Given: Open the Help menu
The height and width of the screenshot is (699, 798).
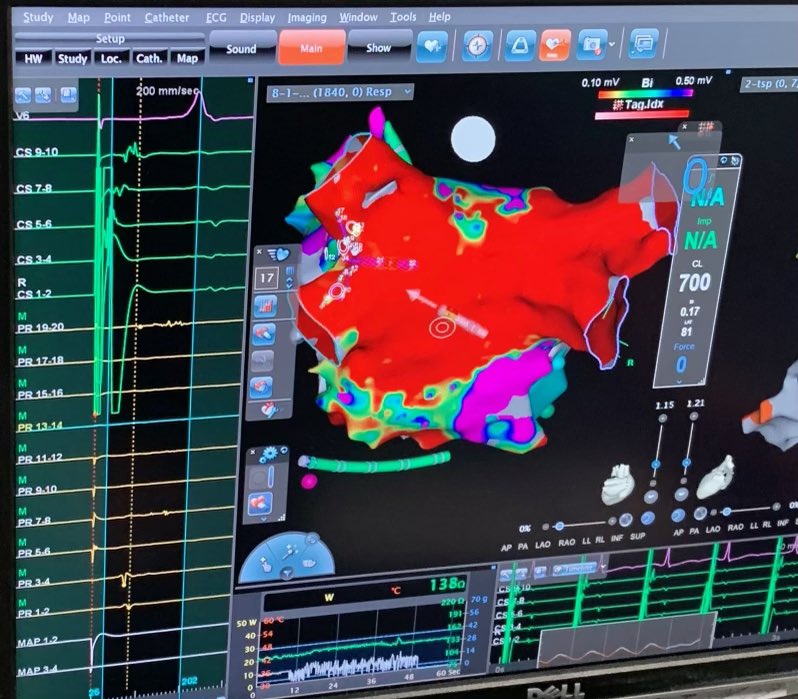Looking at the screenshot, I should (439, 17).
